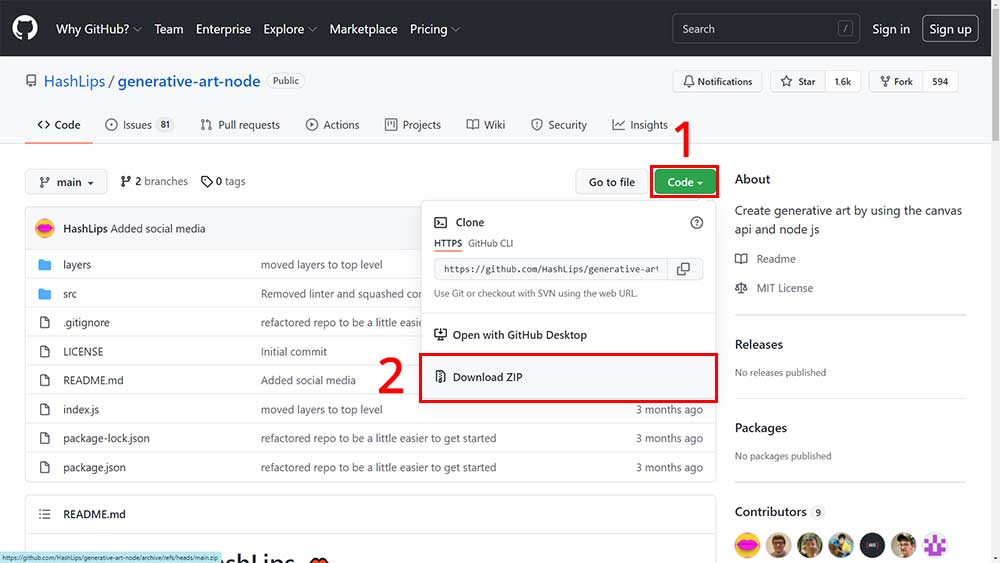Open the README.md file in the list
Screen dimensions: 1000x563
tap(93, 381)
